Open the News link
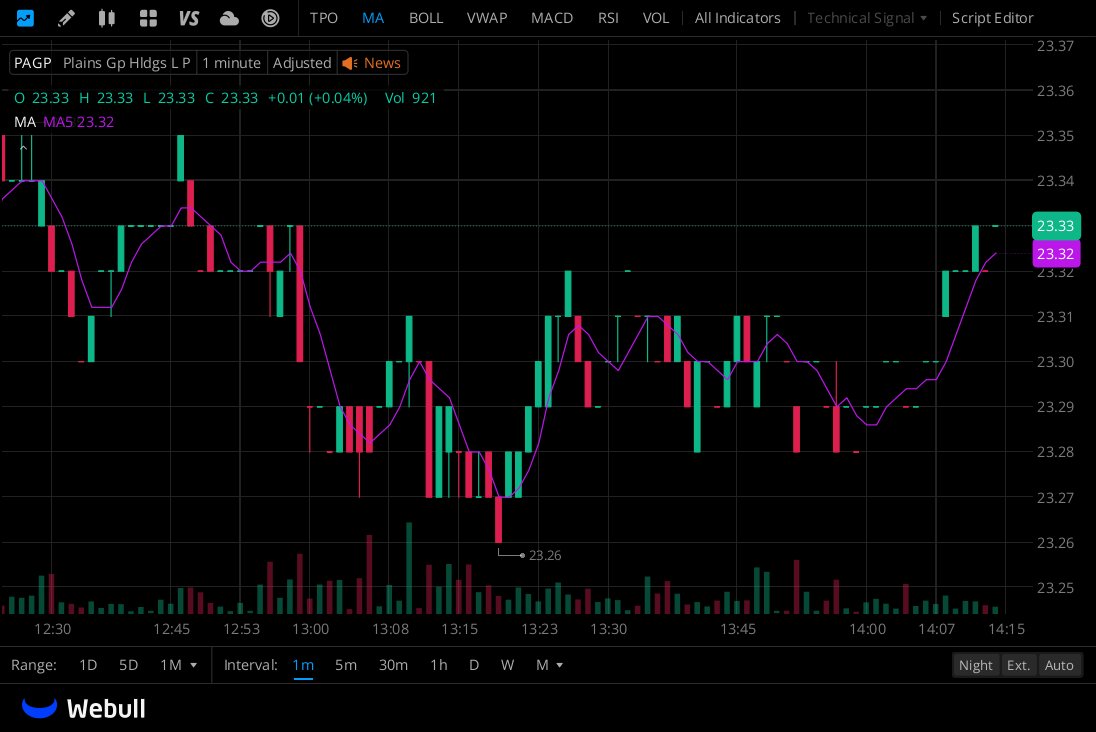This screenshot has height=732, width=1096. click(382, 63)
